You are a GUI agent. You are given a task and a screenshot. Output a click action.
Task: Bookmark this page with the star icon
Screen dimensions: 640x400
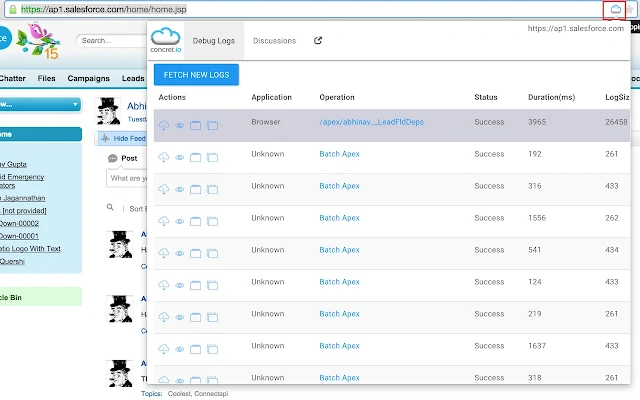pos(631,9)
